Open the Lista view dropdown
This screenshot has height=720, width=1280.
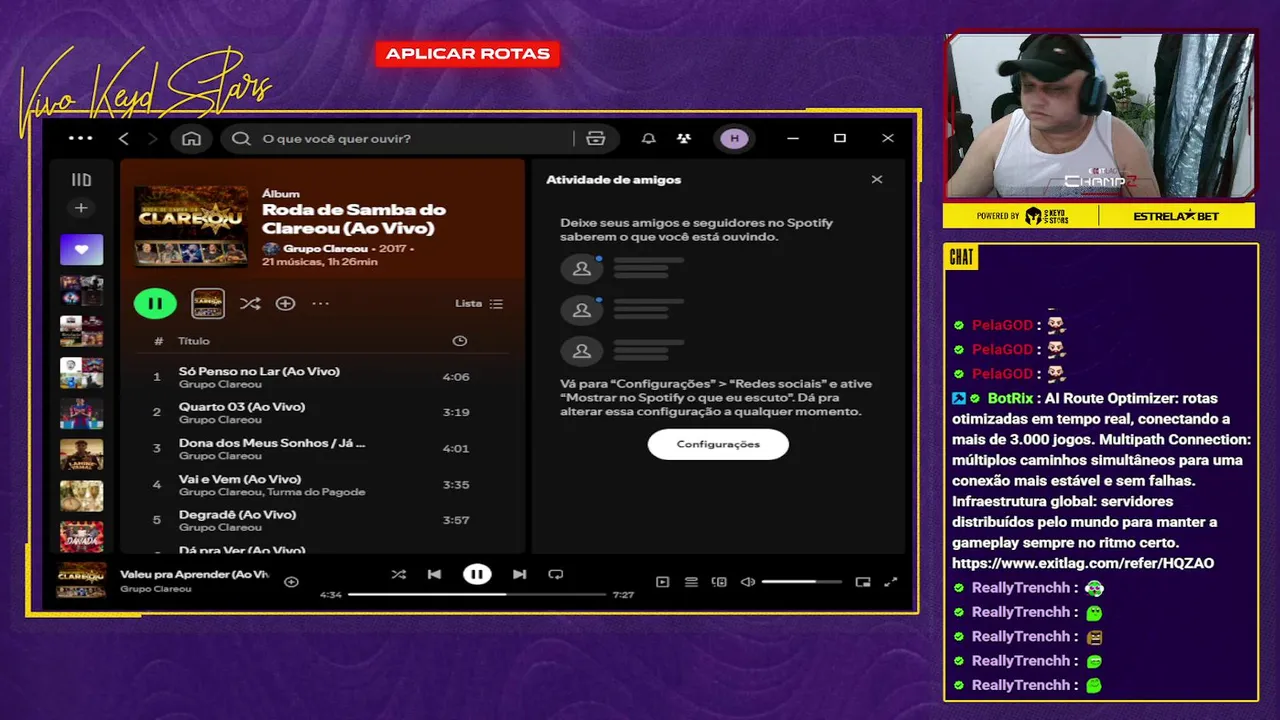pyautogui.click(x=479, y=303)
